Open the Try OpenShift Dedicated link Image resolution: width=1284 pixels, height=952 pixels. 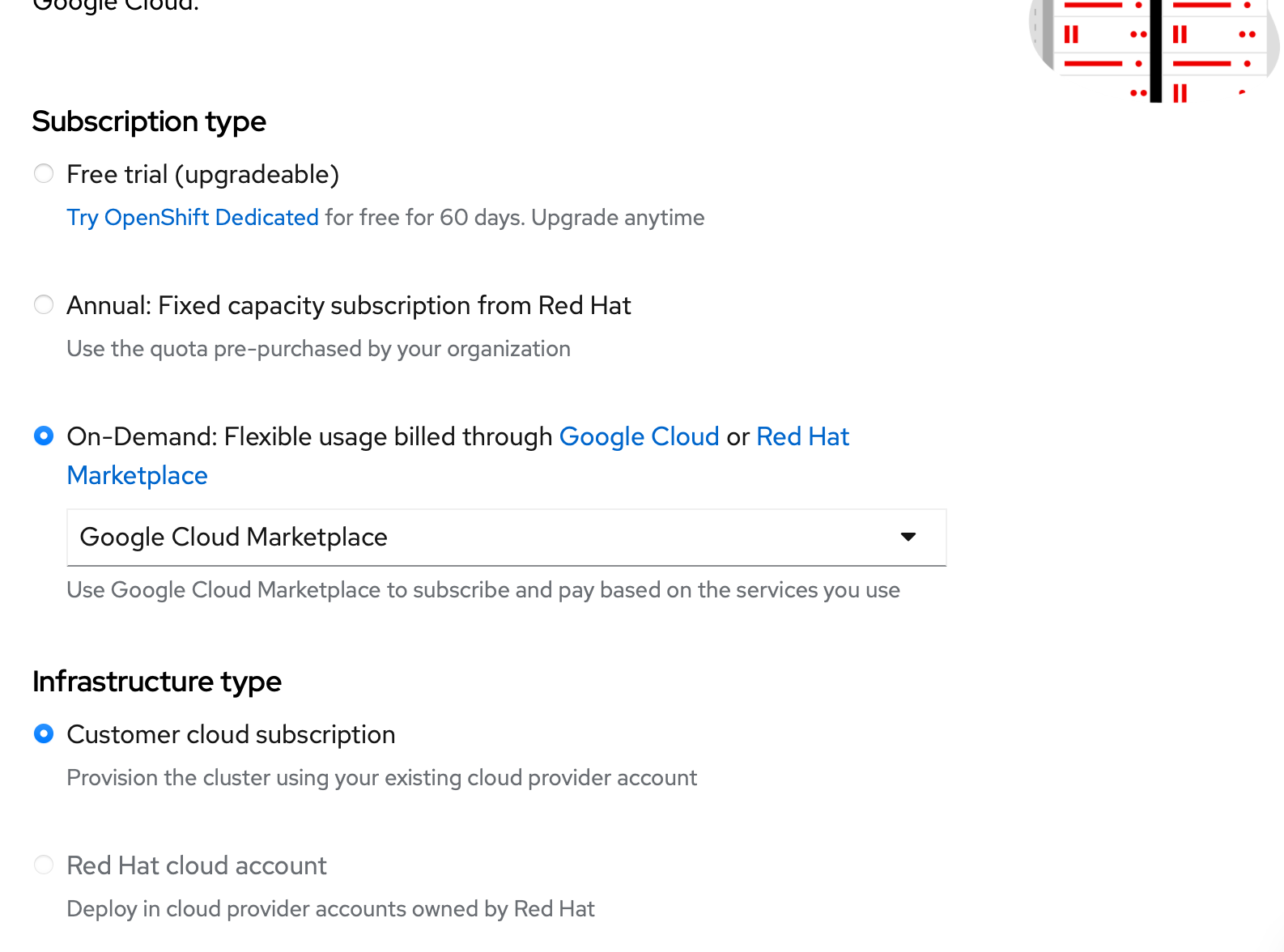[193, 218]
